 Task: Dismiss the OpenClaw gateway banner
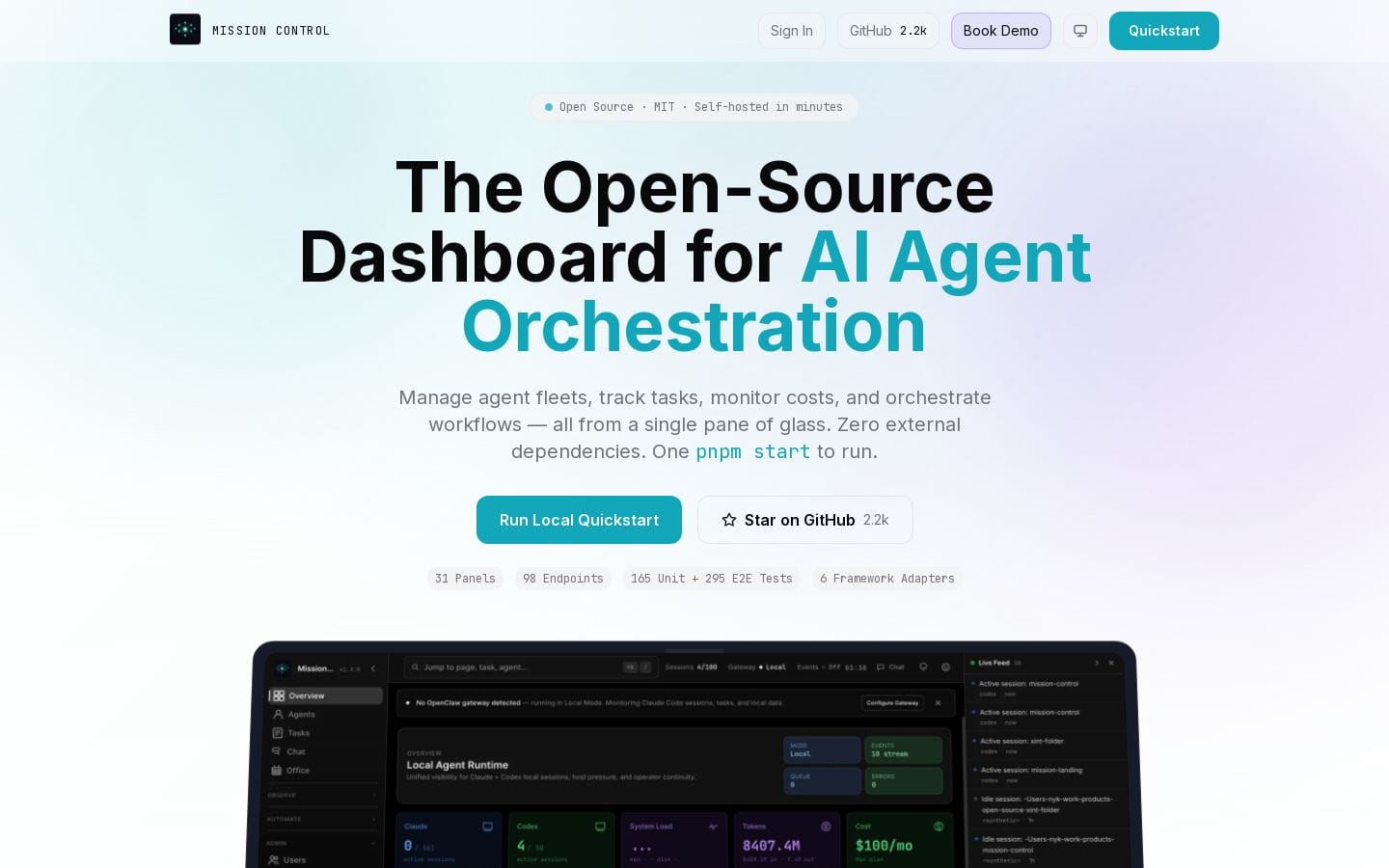(938, 703)
